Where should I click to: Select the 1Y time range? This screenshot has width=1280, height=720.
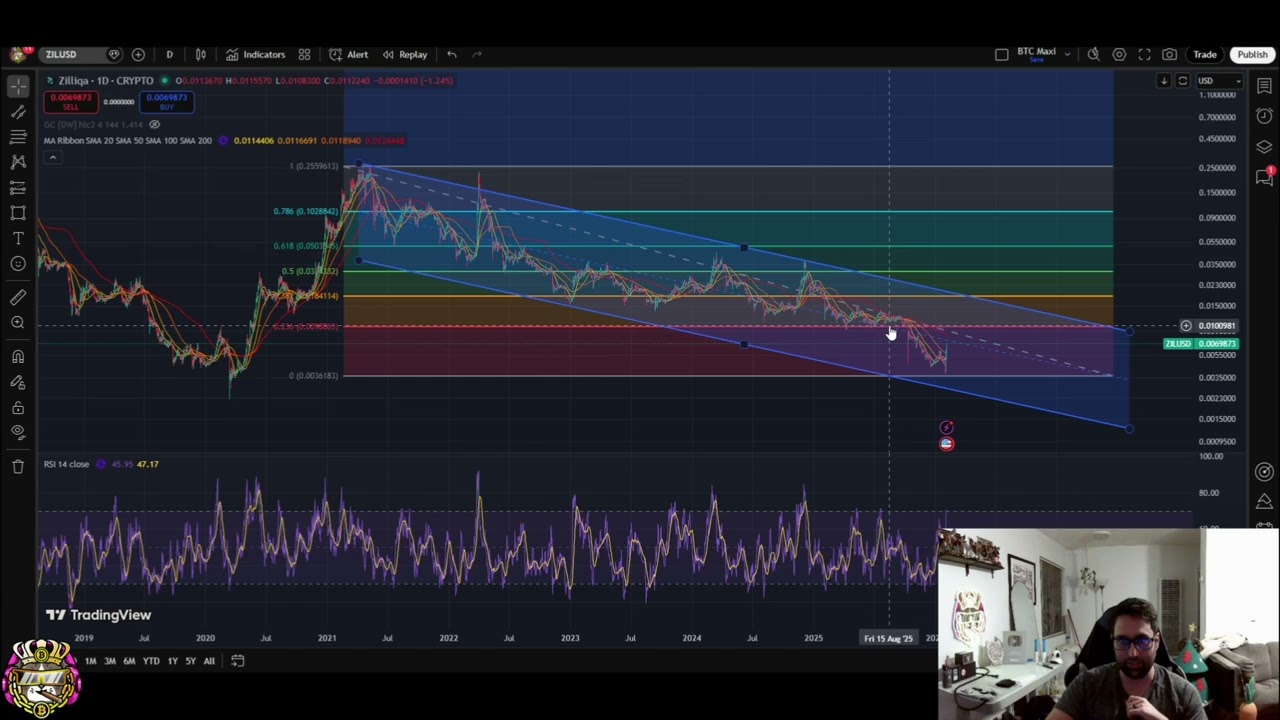coord(172,661)
